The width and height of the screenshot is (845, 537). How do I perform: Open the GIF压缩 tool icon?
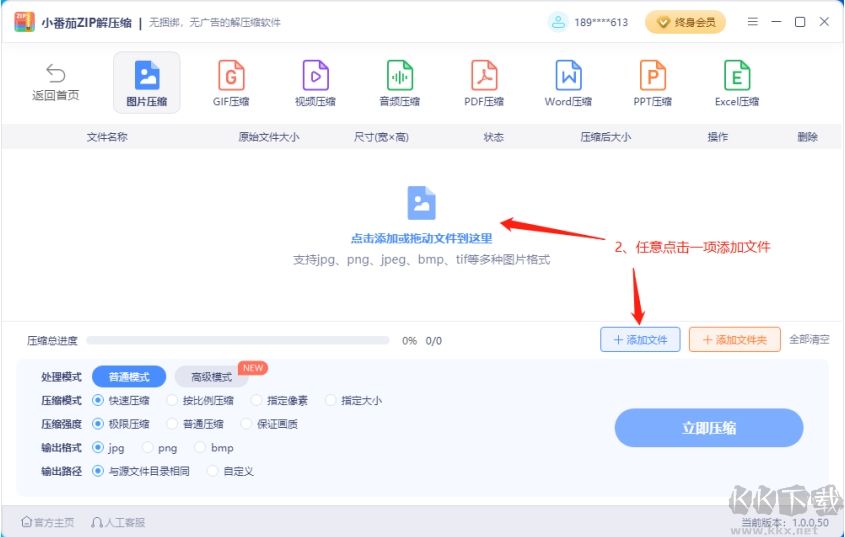click(x=231, y=75)
